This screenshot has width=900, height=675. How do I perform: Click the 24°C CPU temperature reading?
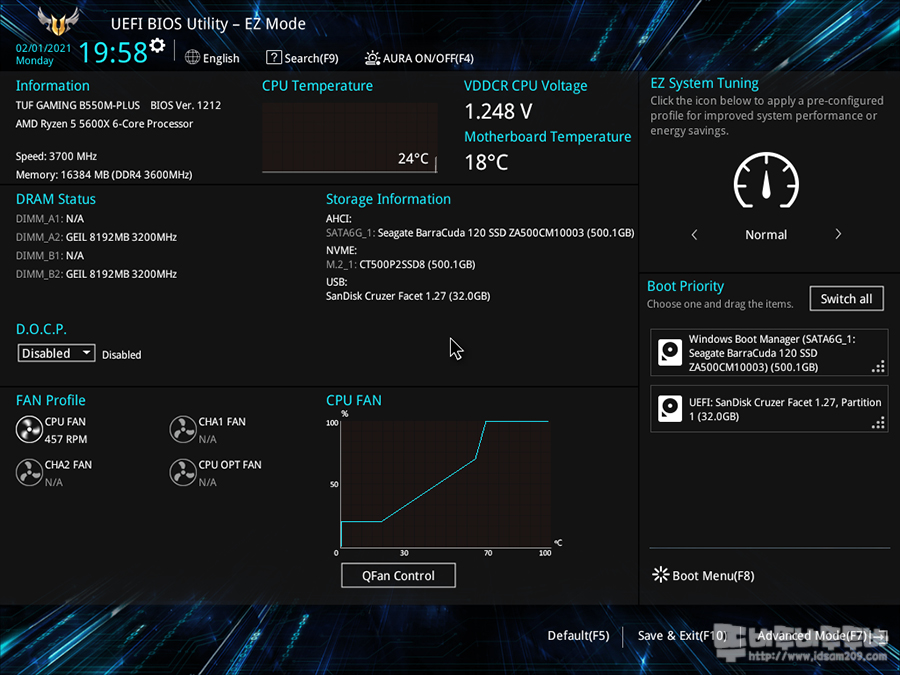pos(413,158)
